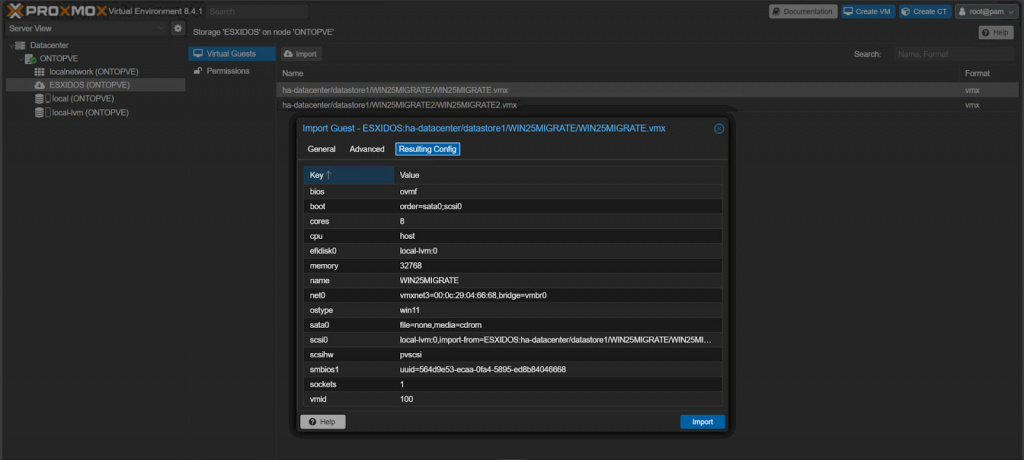
Task: Select the name WIN25MIGRATE row
Action: coord(513,280)
